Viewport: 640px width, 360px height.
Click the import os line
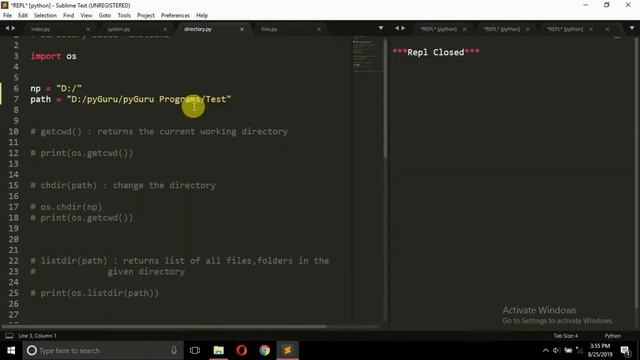pyautogui.click(x=53, y=56)
